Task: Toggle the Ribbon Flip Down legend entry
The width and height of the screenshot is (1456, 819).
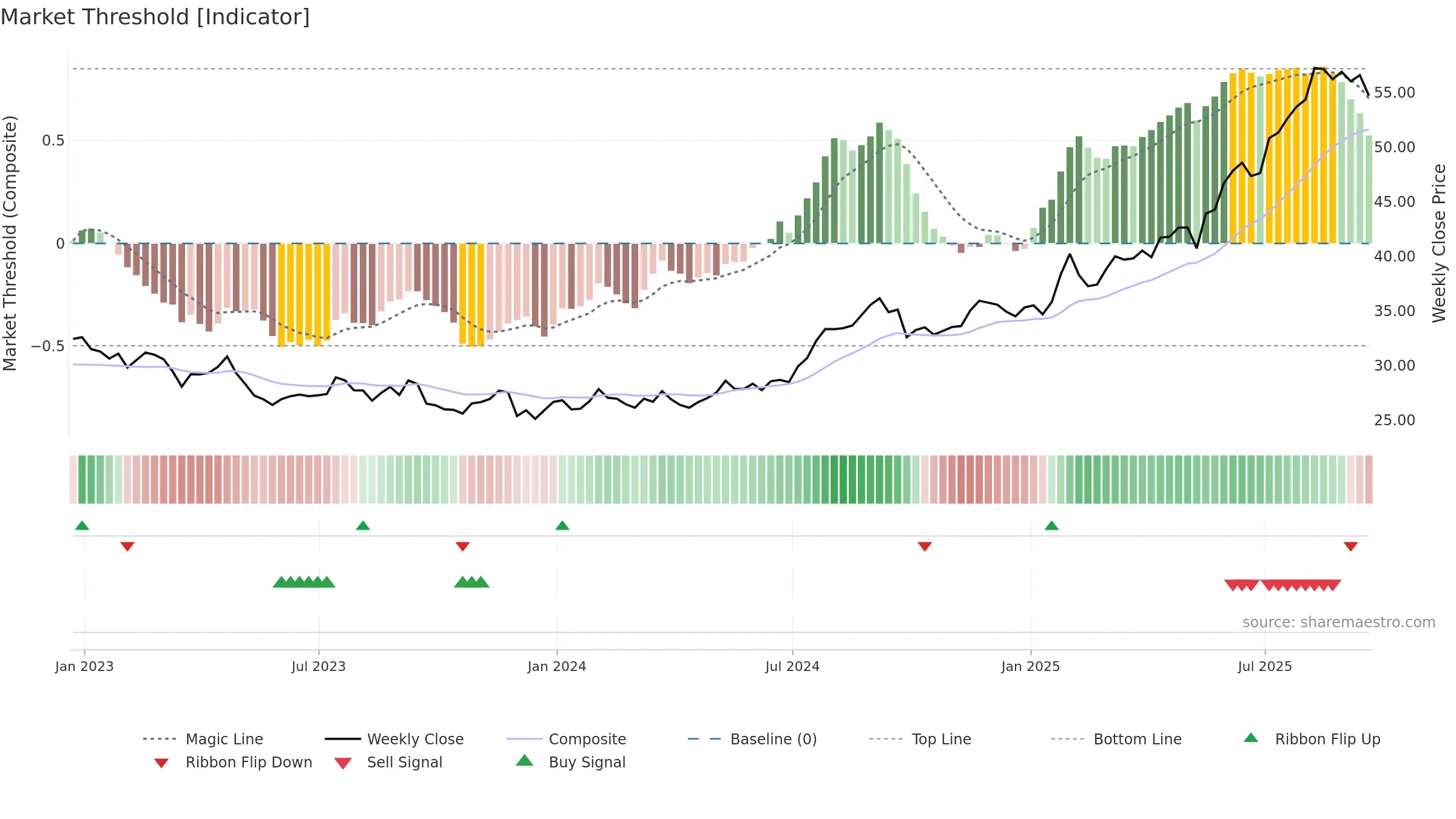Action: click(232, 762)
